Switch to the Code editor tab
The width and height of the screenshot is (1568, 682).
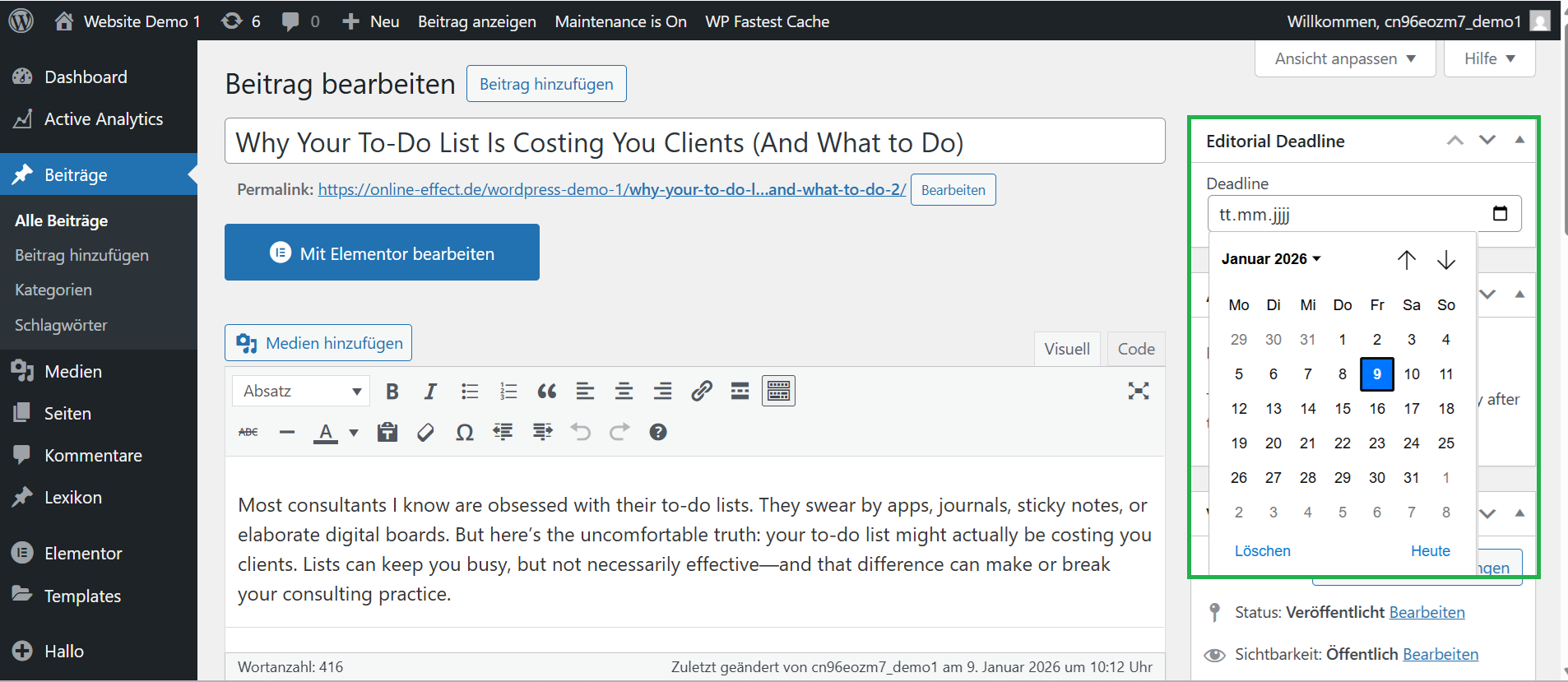[1135, 349]
